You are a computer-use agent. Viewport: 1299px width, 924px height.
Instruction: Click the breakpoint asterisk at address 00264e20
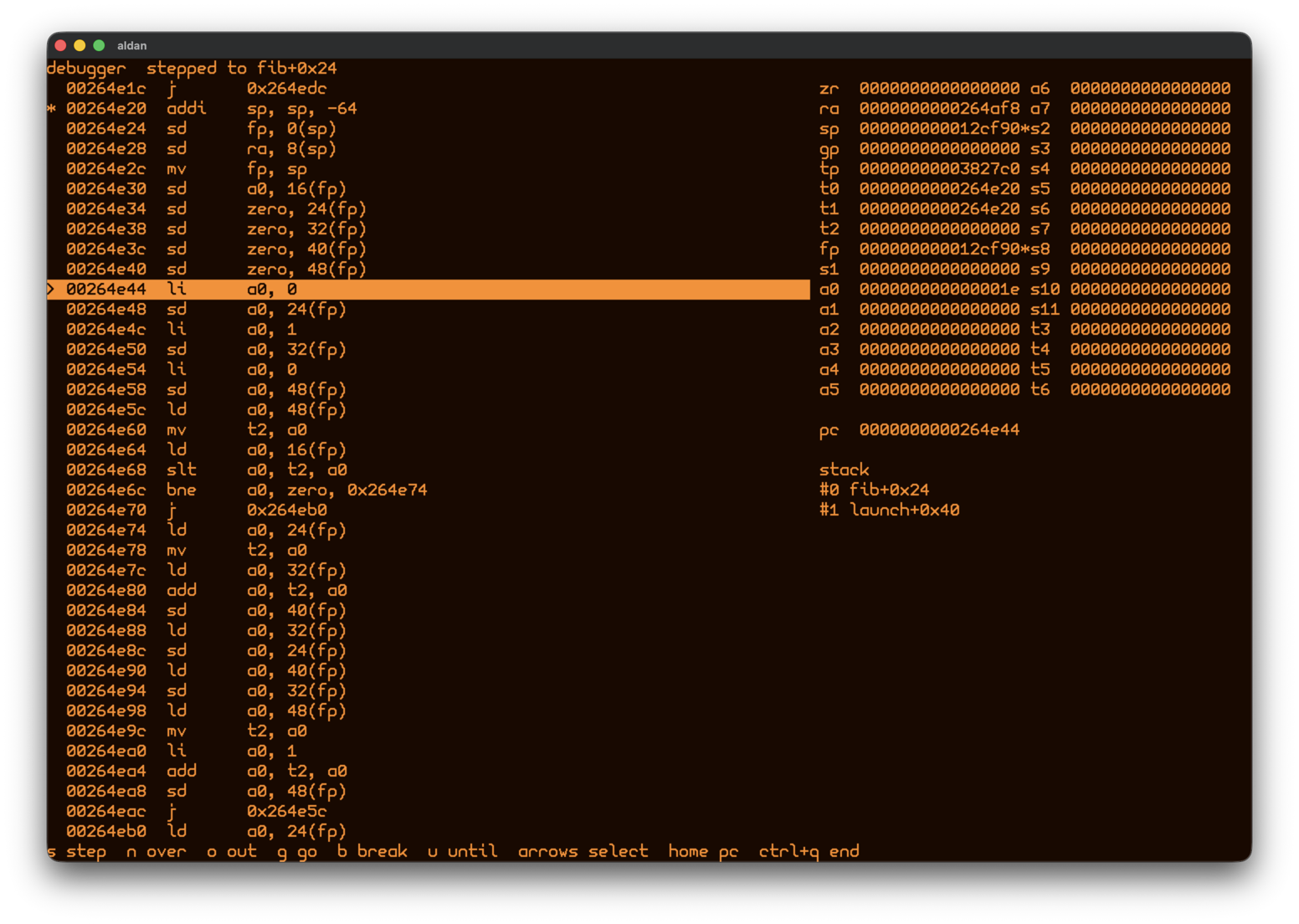[52, 109]
